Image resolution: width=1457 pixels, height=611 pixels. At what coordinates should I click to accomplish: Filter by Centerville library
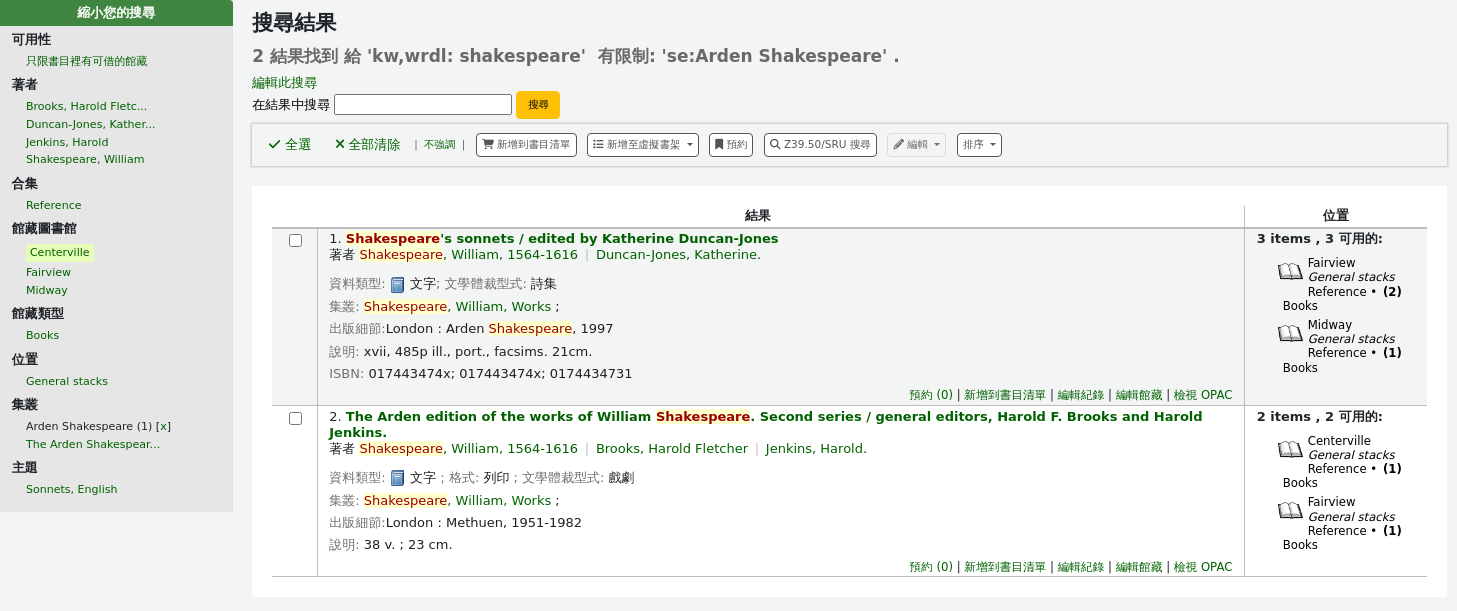[x=60, y=252]
